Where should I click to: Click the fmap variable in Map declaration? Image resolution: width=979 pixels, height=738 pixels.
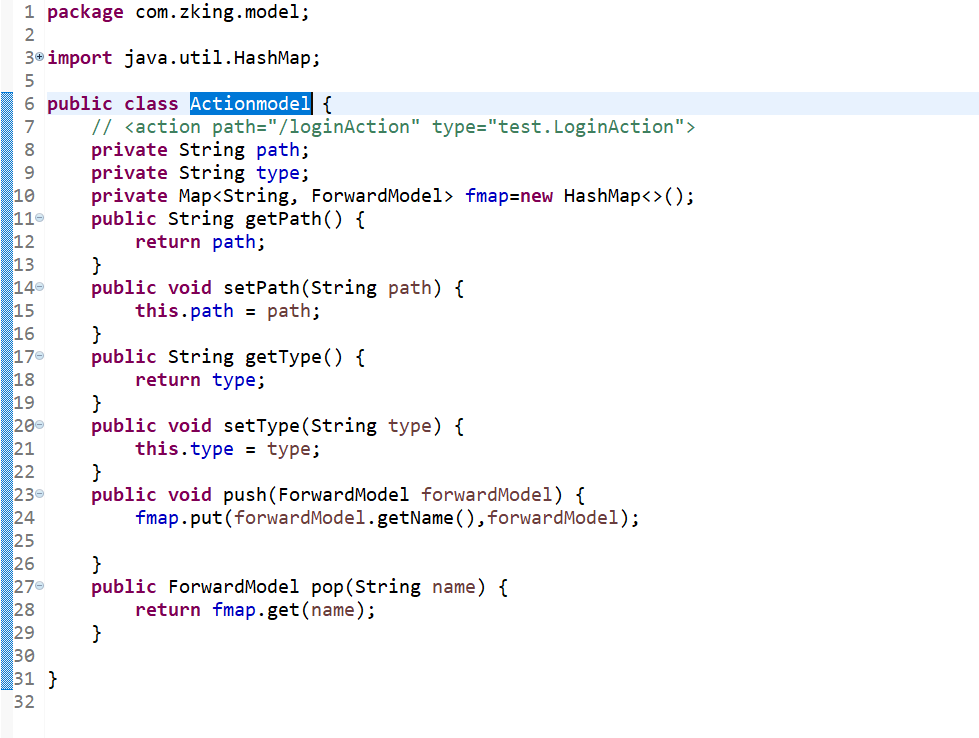click(x=487, y=196)
